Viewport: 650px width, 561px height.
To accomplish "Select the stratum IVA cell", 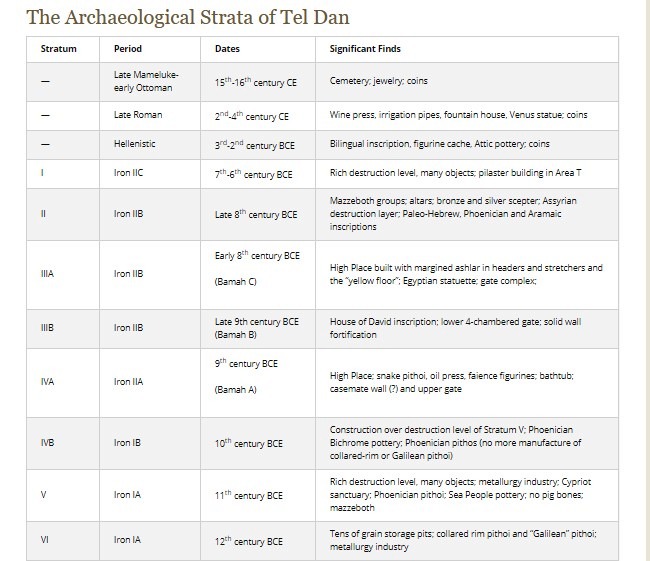I will pos(63,383).
